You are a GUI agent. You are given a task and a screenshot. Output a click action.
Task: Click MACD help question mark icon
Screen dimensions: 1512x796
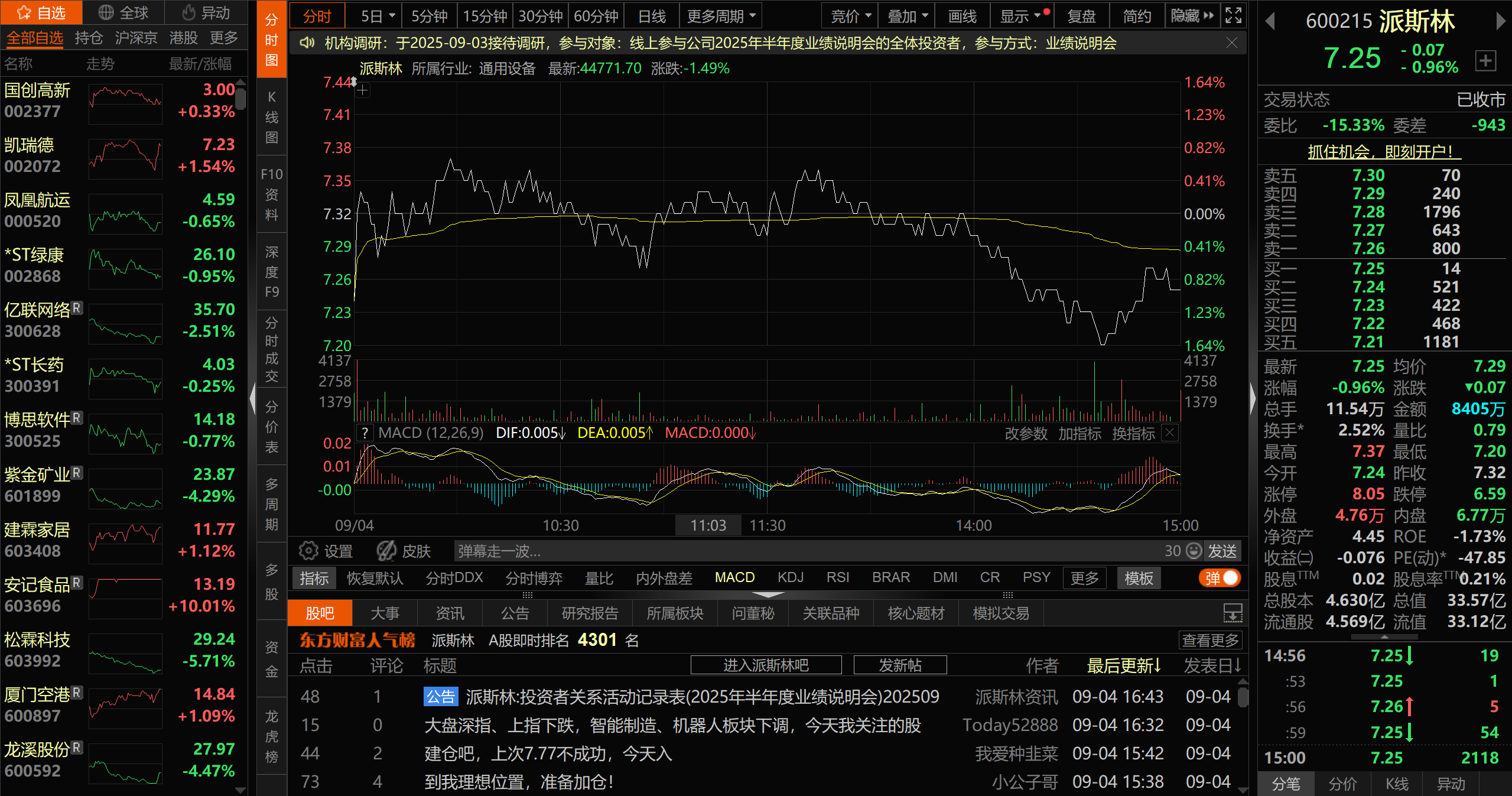click(365, 433)
